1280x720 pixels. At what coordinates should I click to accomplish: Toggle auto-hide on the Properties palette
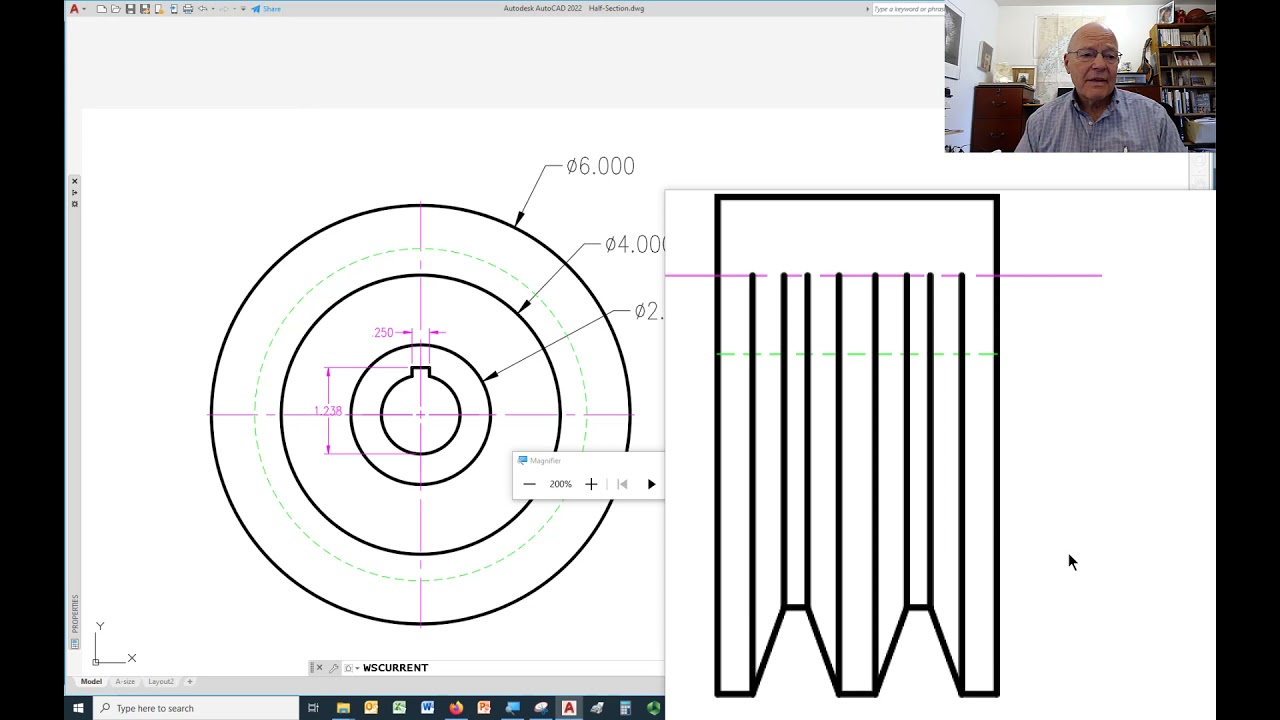(x=74, y=192)
